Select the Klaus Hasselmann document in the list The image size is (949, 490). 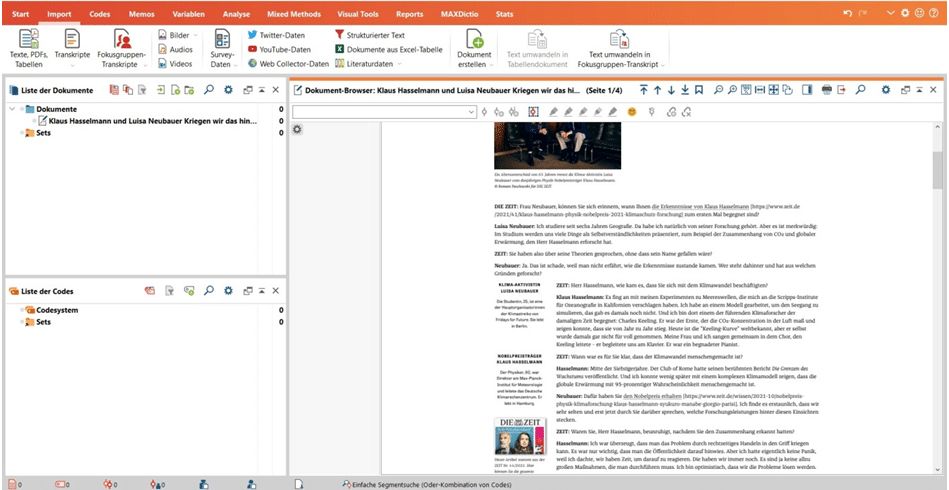[153, 121]
